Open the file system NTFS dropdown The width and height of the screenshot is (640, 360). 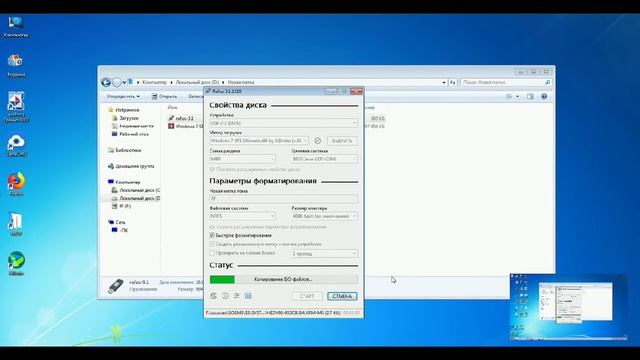tap(242, 216)
